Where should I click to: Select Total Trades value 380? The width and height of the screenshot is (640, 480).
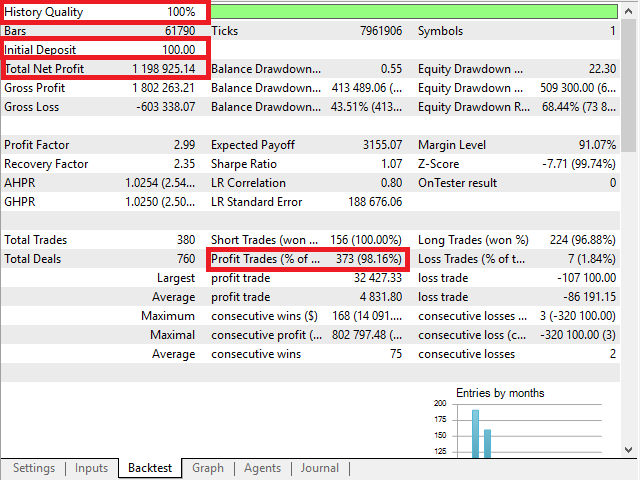[186, 240]
